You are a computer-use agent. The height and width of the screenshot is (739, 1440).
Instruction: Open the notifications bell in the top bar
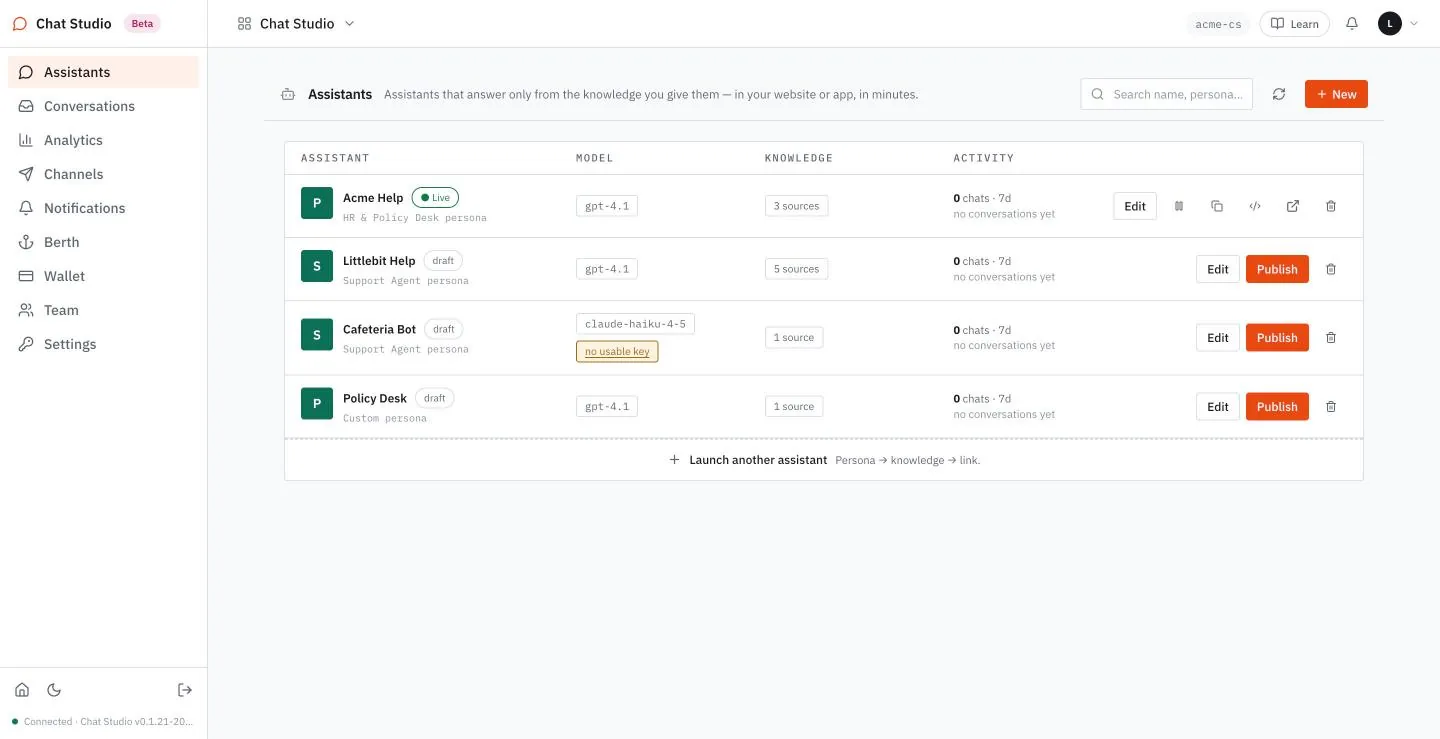pos(1352,23)
